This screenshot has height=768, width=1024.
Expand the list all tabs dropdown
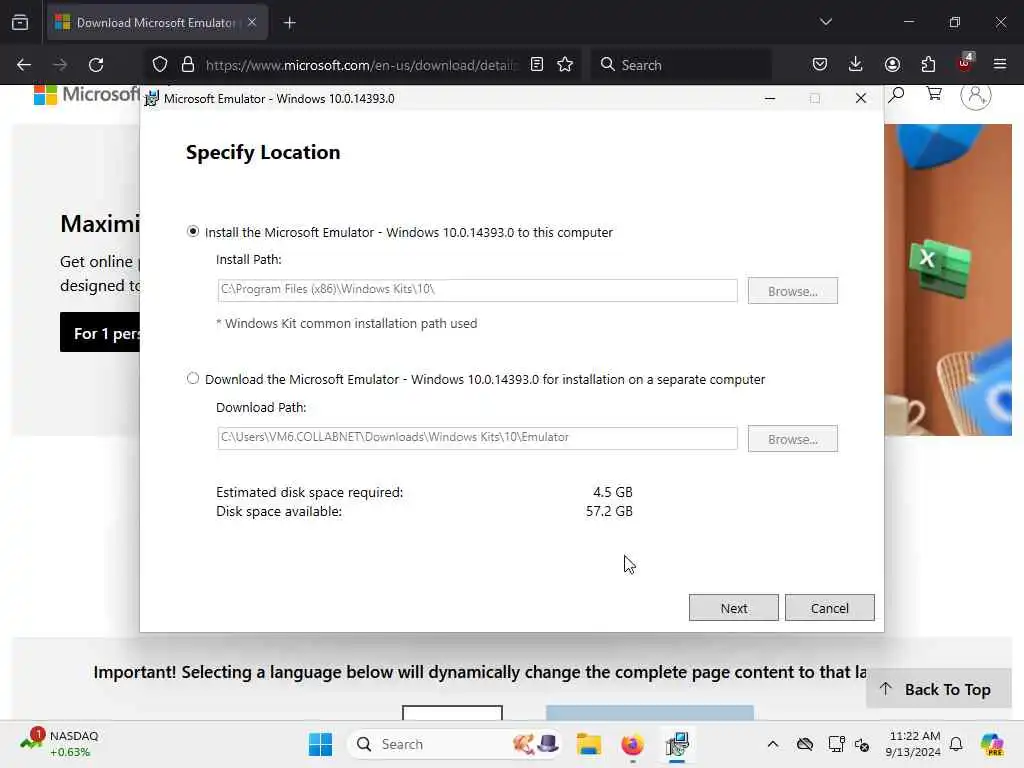826,22
